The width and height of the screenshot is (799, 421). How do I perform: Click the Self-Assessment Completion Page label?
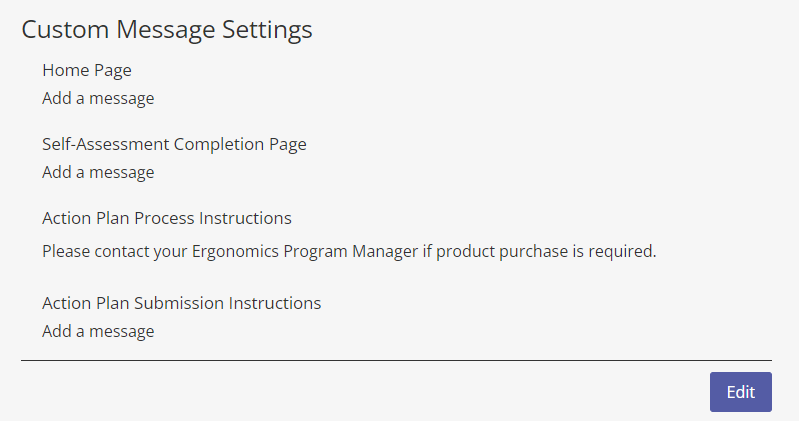coord(174,144)
